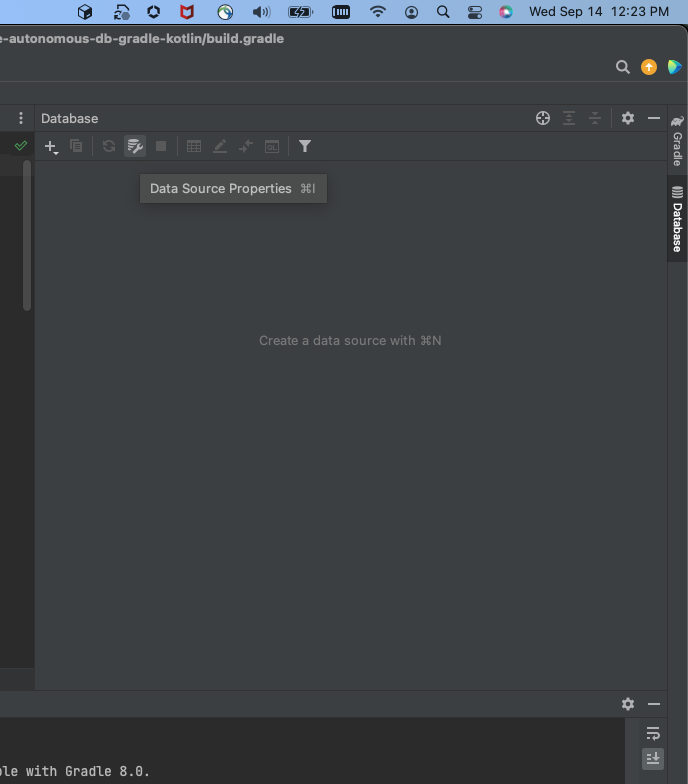This screenshot has width=688, height=784.
Task: Click the Jump to Query Console icon
Action: click(272, 146)
